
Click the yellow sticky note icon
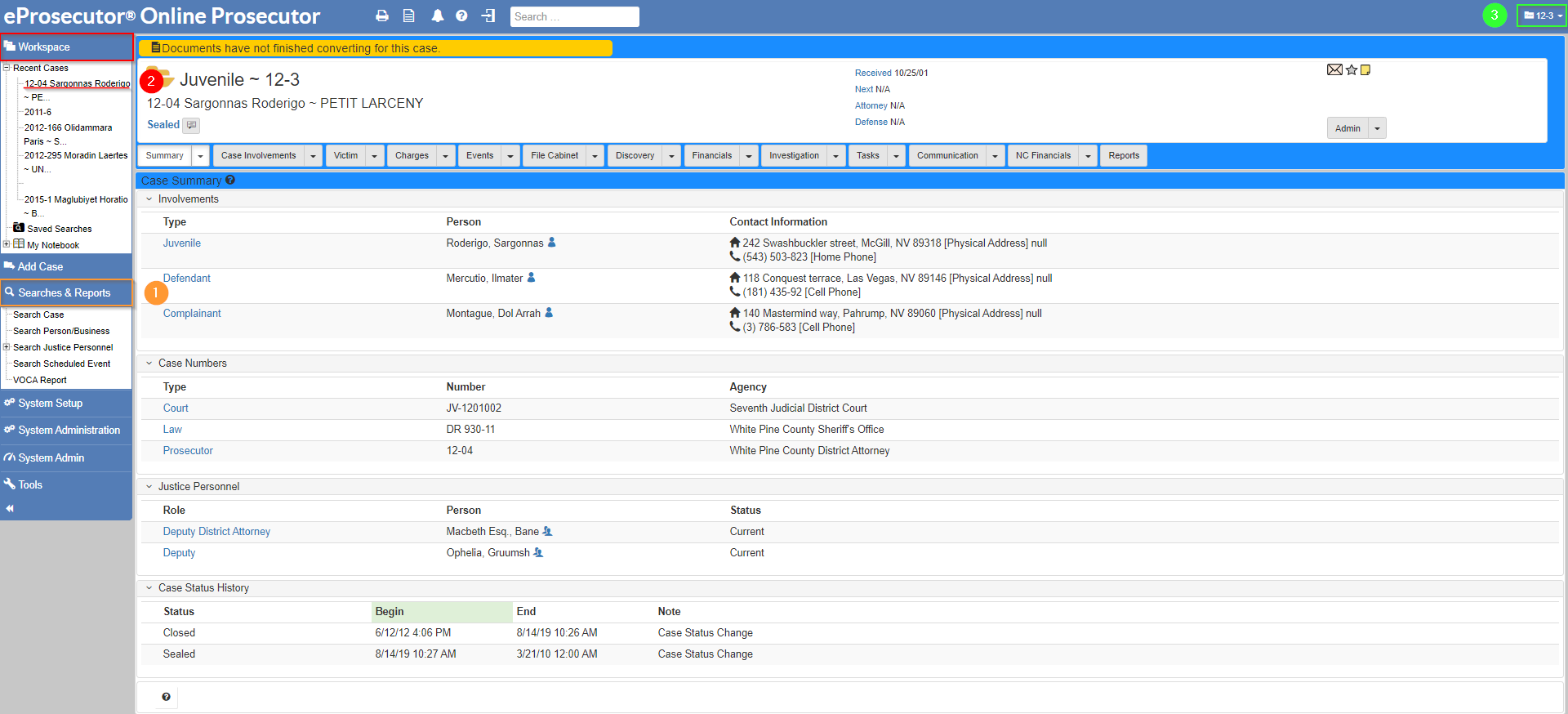[x=1365, y=70]
